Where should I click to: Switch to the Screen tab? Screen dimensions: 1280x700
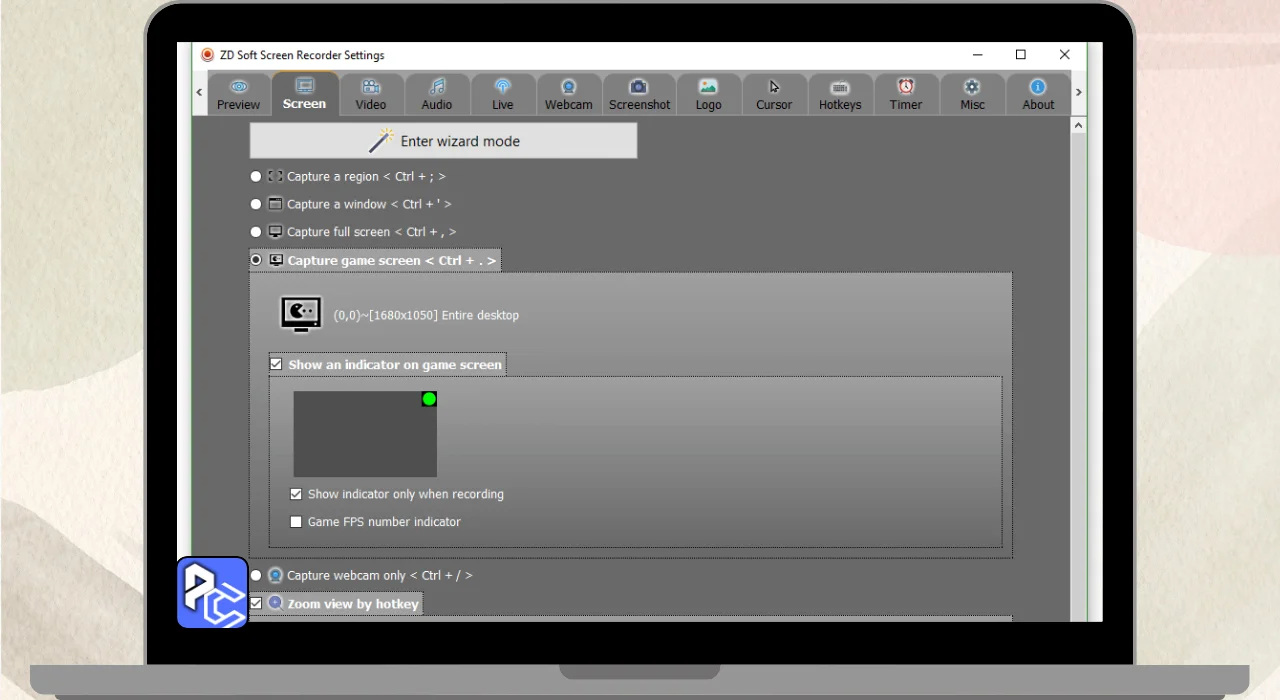click(x=304, y=94)
